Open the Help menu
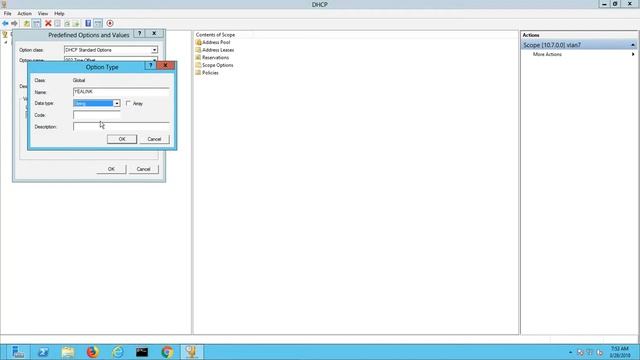This screenshot has width=640, height=360. (x=59, y=13)
